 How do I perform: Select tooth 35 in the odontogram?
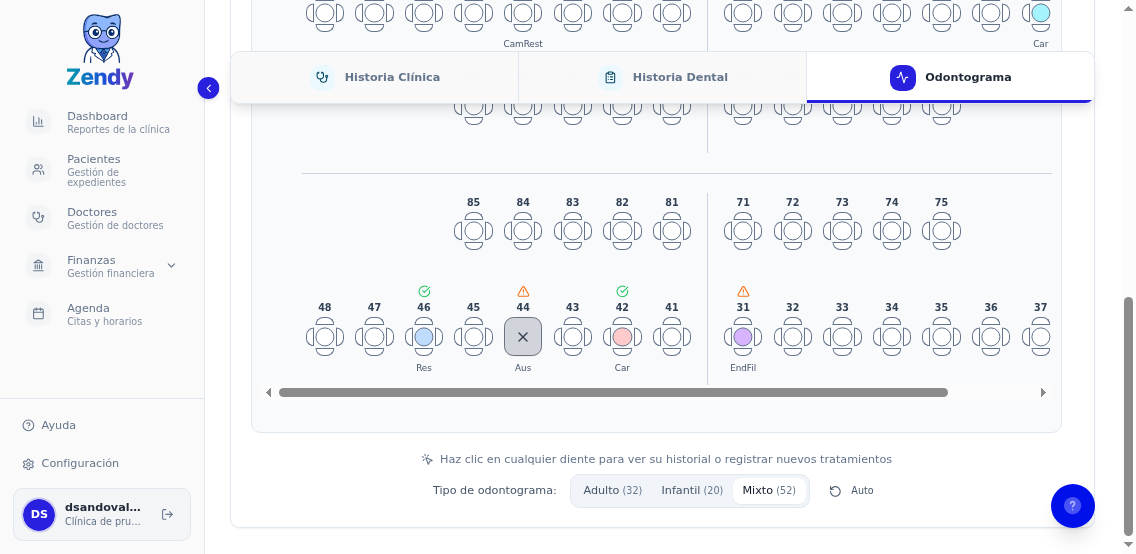[x=941, y=337]
